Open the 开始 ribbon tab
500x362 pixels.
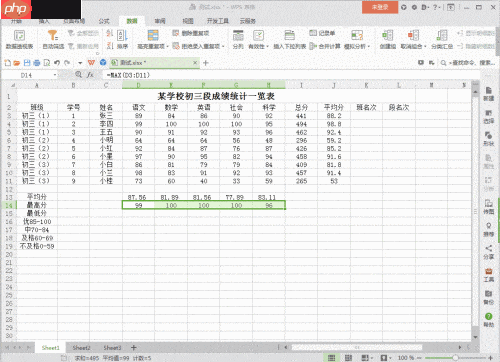tap(16, 21)
